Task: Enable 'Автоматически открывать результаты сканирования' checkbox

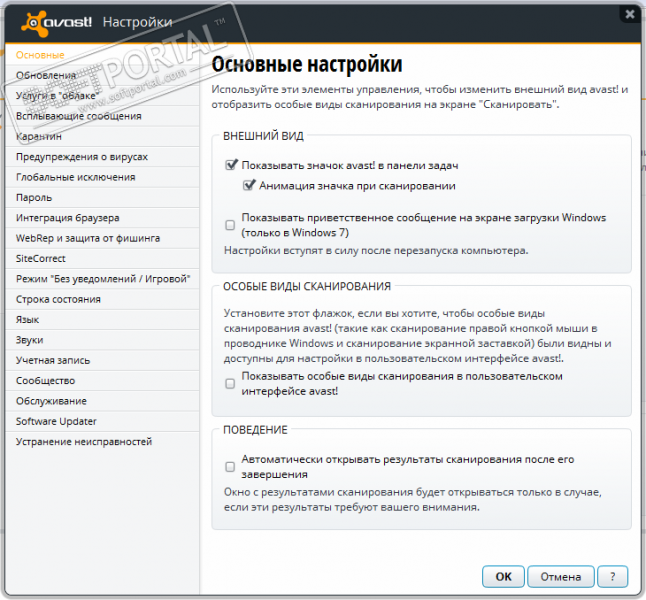Action: 230,466
